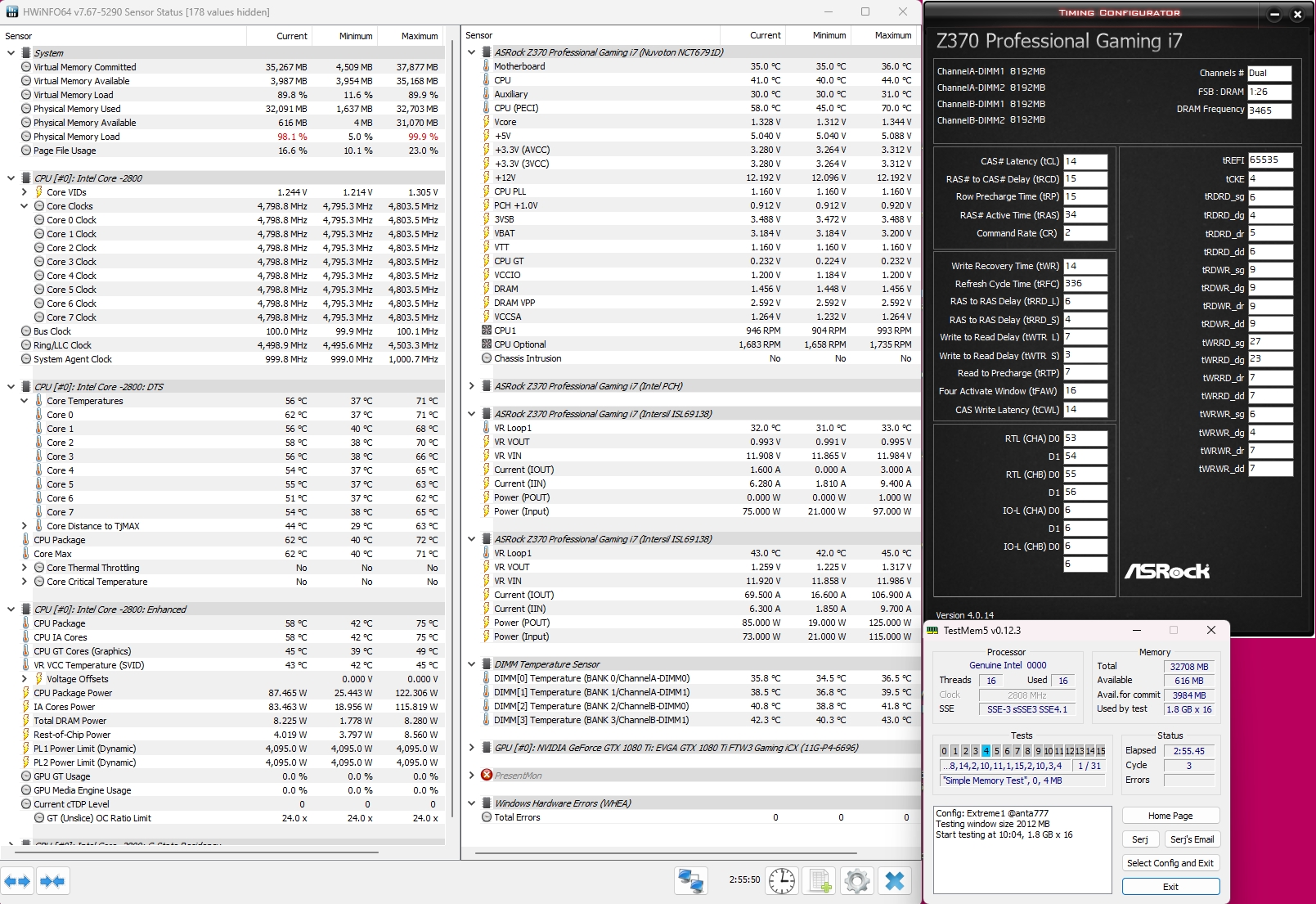
Task: Collapse the Core Clocks tree node
Action: (24, 206)
